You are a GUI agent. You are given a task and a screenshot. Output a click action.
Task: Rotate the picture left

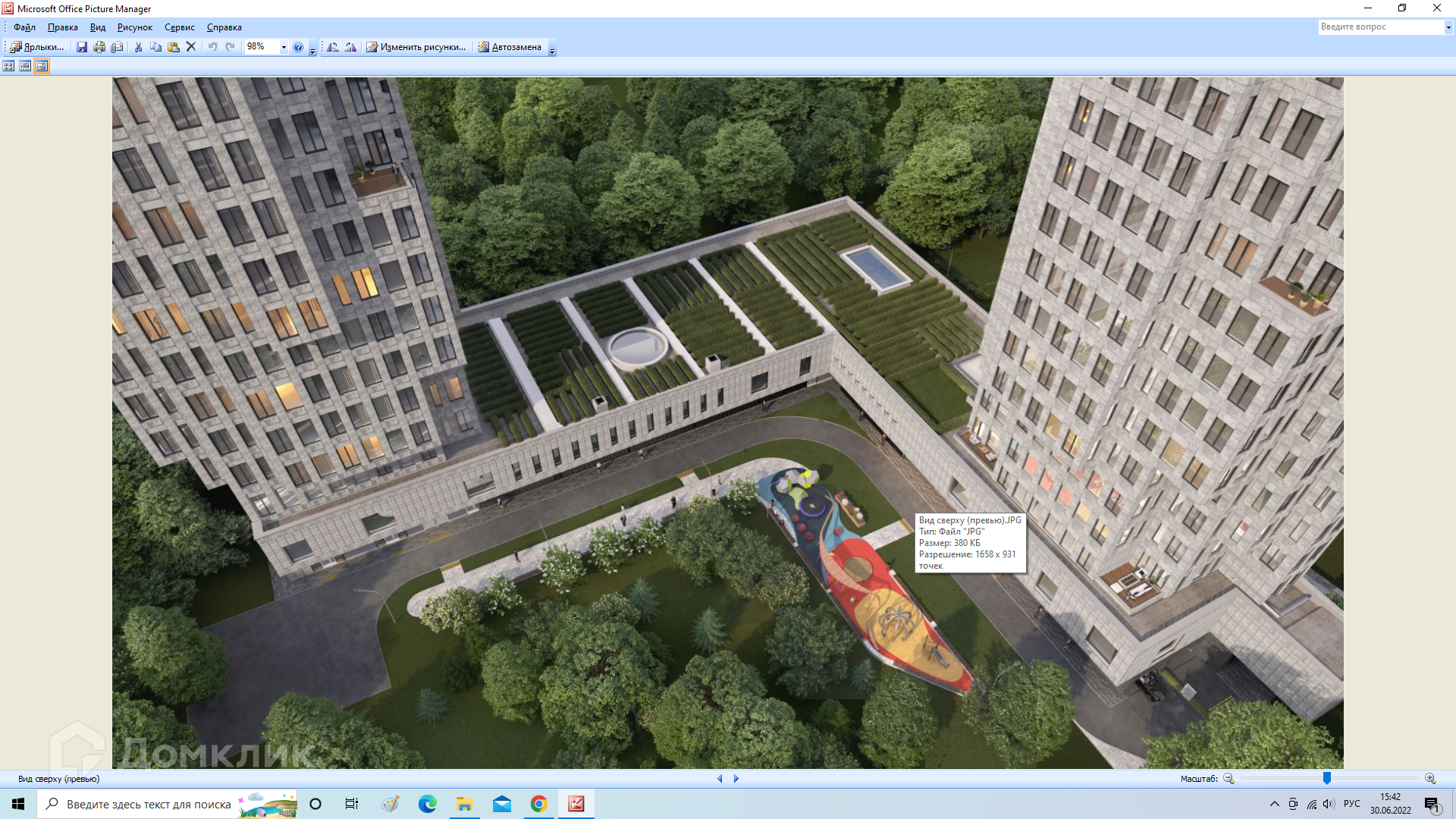(333, 47)
